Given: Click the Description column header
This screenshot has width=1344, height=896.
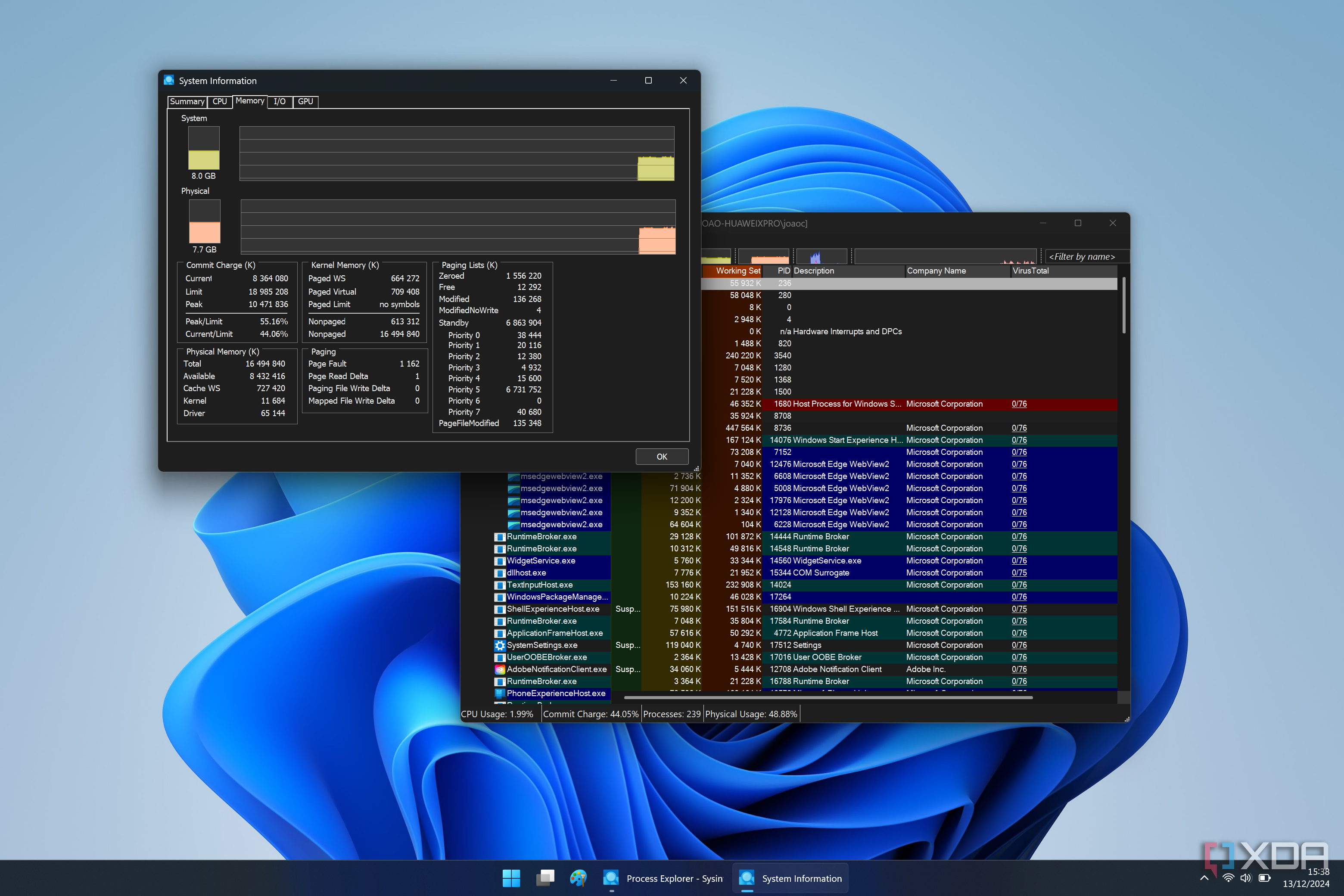Looking at the screenshot, I should 849,271.
